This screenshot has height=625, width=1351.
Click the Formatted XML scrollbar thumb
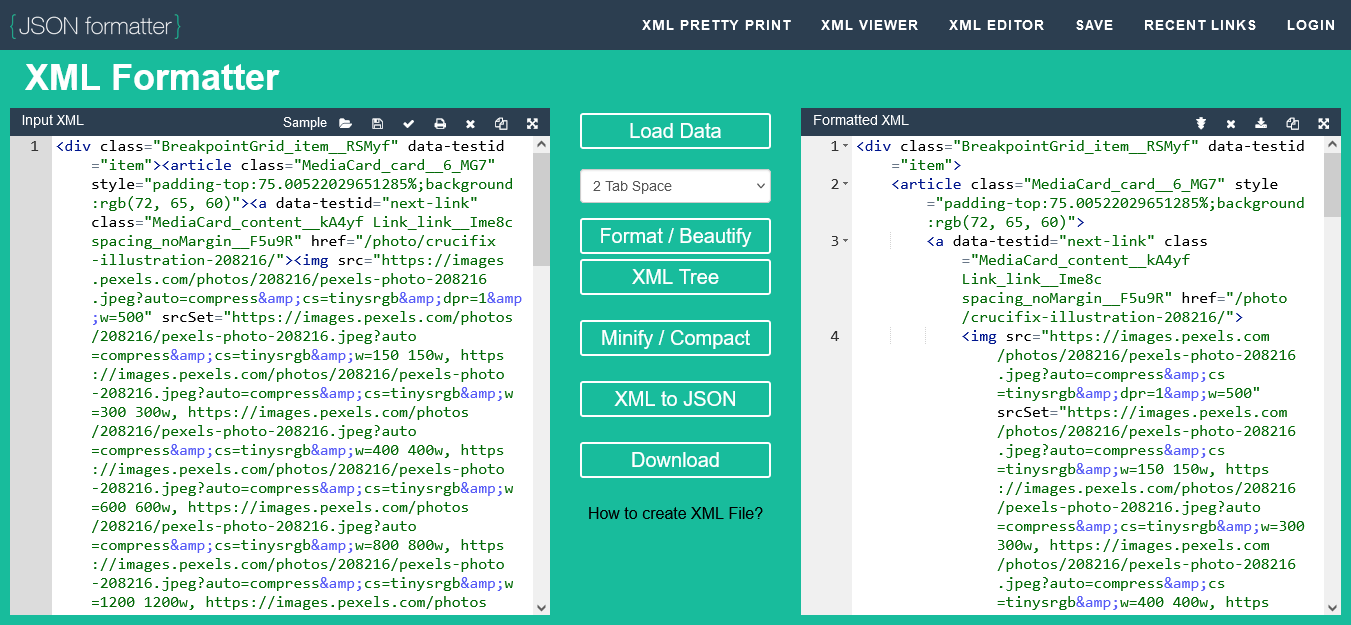tap(1332, 184)
